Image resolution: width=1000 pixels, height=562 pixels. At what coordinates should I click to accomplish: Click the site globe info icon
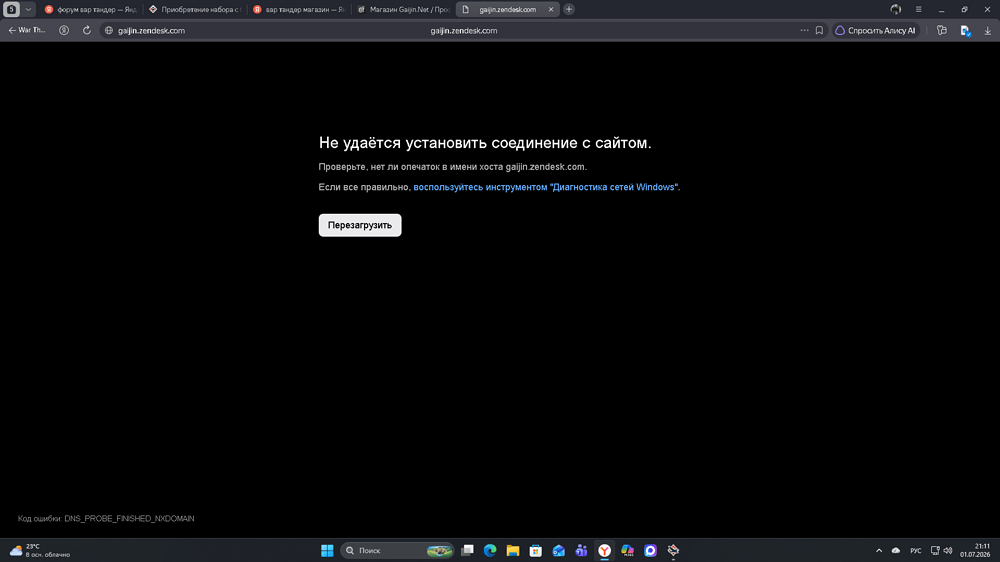pos(109,30)
